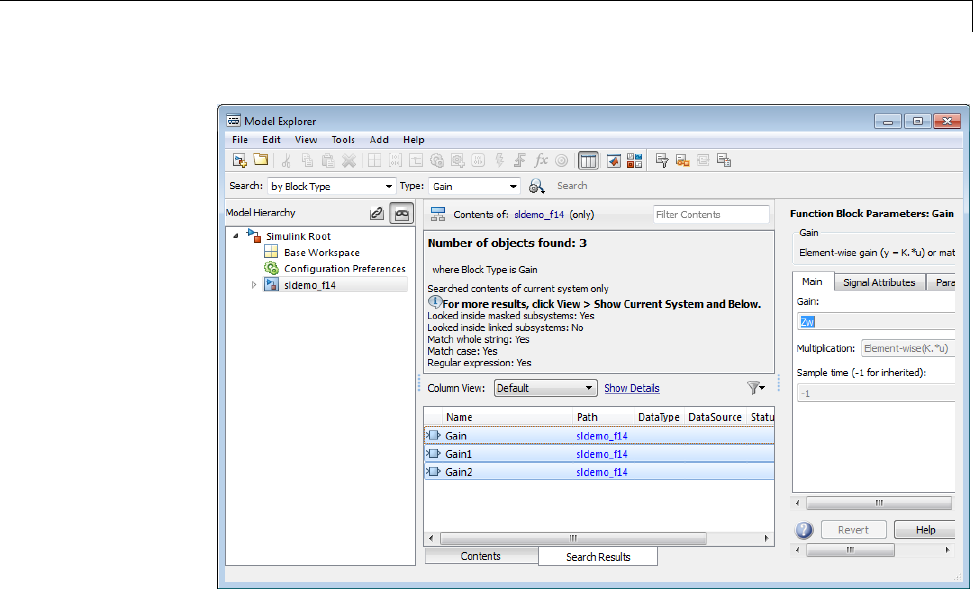973x589 pixels.
Task: Click the Open folder toolbar icon
Action: coord(261,160)
